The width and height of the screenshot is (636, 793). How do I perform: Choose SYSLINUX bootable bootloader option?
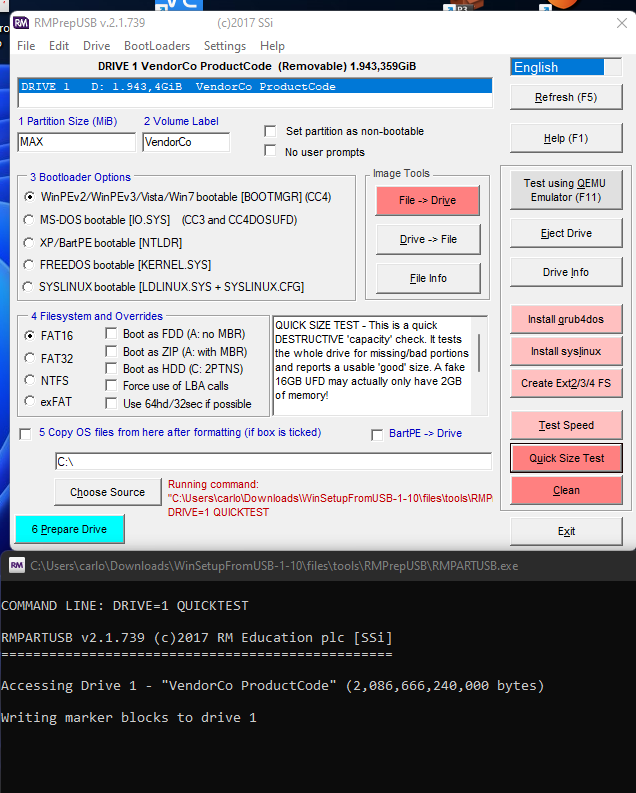click(x=31, y=287)
